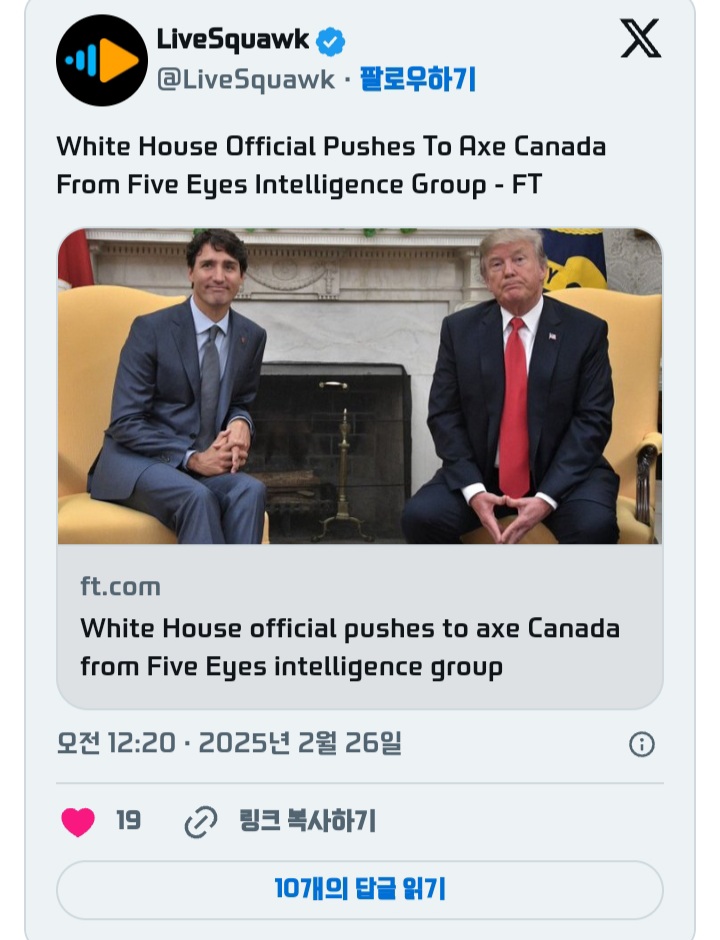Image resolution: width=720 pixels, height=940 pixels.
Task: Click the timestamp 오전 12:20 · 2025년 2월 26일
Action: [x=229, y=743]
